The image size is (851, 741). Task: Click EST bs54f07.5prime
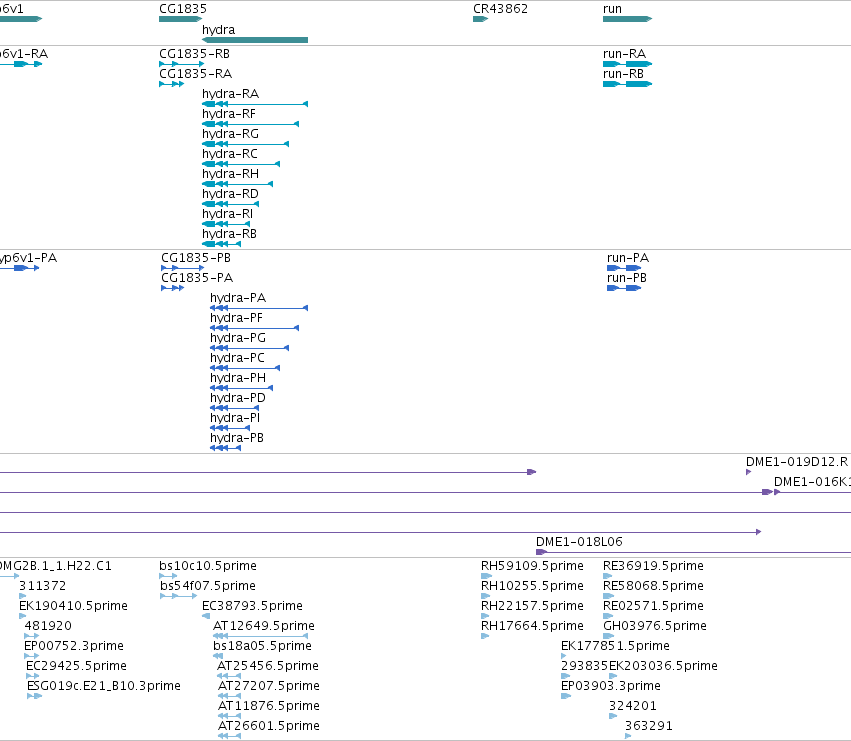coord(208,586)
